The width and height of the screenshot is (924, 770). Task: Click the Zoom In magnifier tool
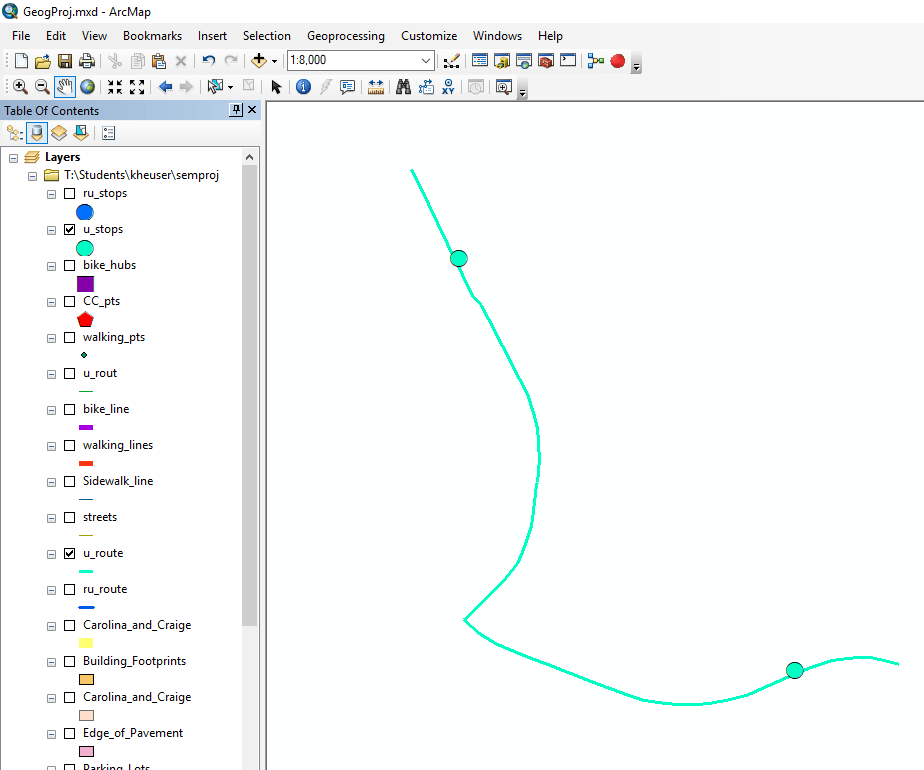(x=19, y=86)
